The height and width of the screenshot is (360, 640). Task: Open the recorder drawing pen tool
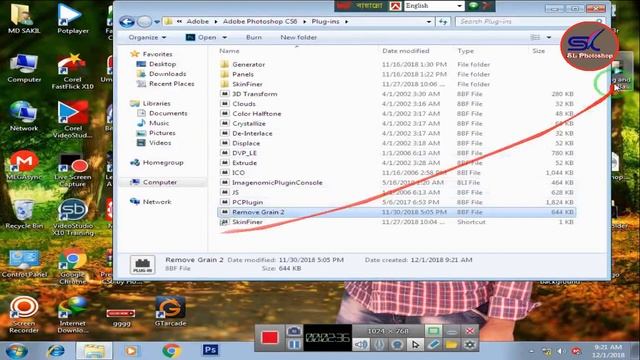tap(433, 345)
